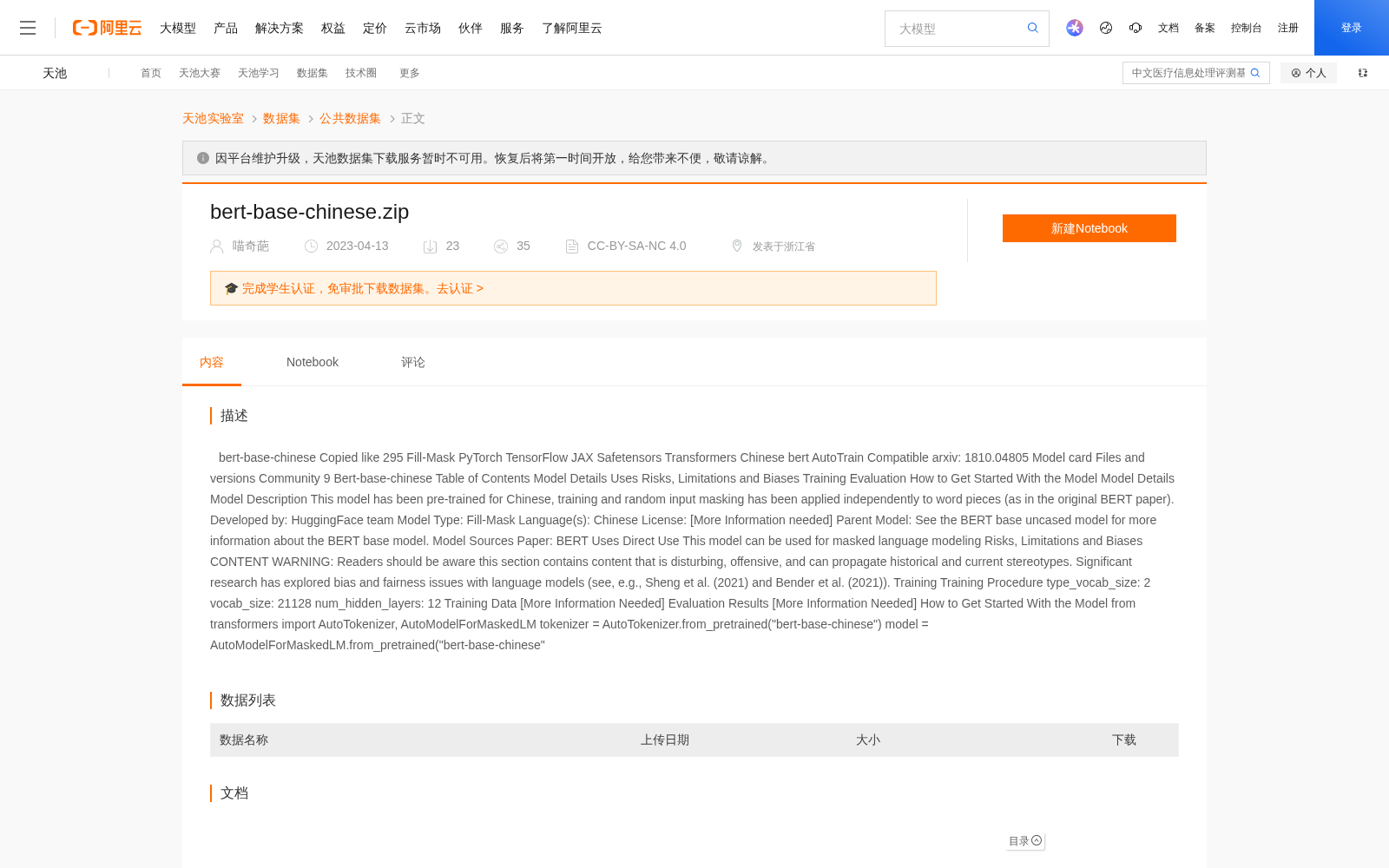Open 数据集 in Tianchi nav

point(313,73)
